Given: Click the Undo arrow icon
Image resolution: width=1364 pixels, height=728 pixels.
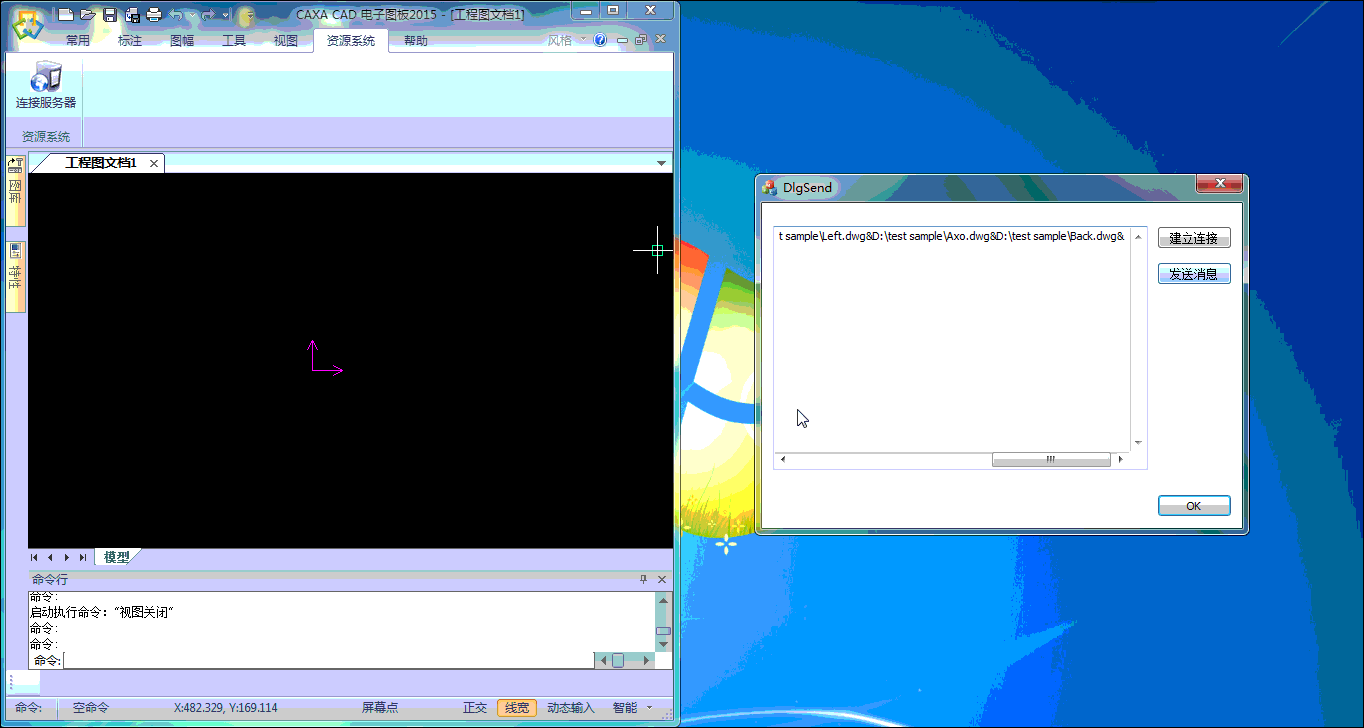Looking at the screenshot, I should click(x=176, y=14).
